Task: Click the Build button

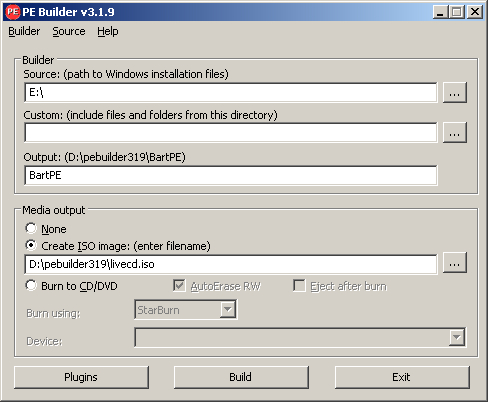Action: click(241, 377)
